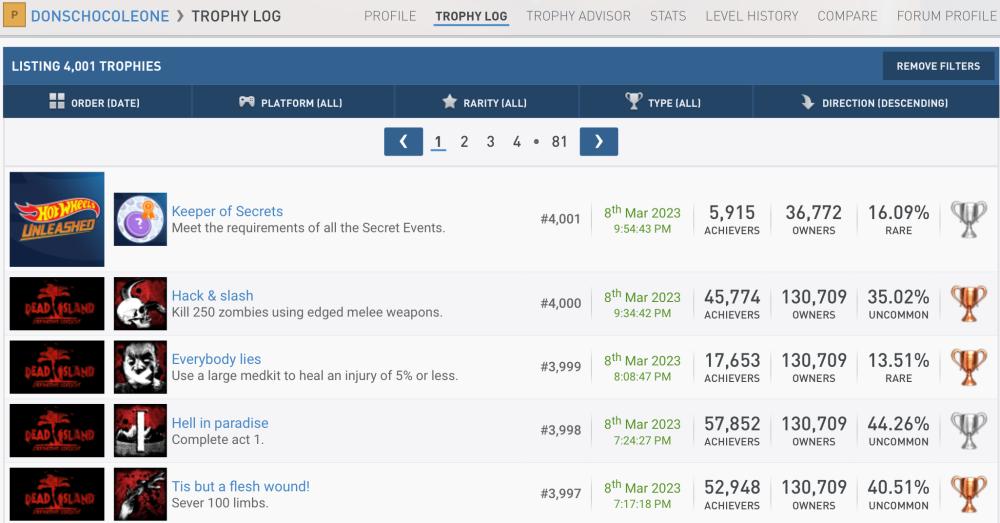Click the silver trophy icon for Hell in paradise
The width and height of the screenshot is (1000, 523).
pyautogui.click(x=967, y=431)
